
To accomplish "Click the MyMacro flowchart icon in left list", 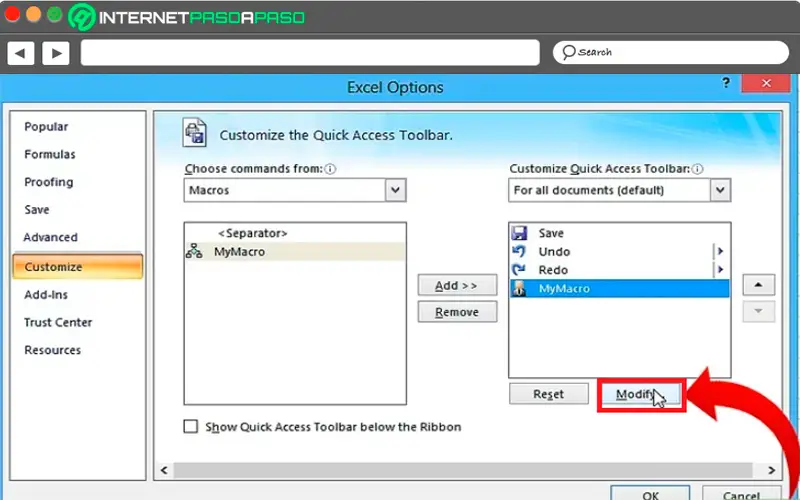I will point(194,251).
